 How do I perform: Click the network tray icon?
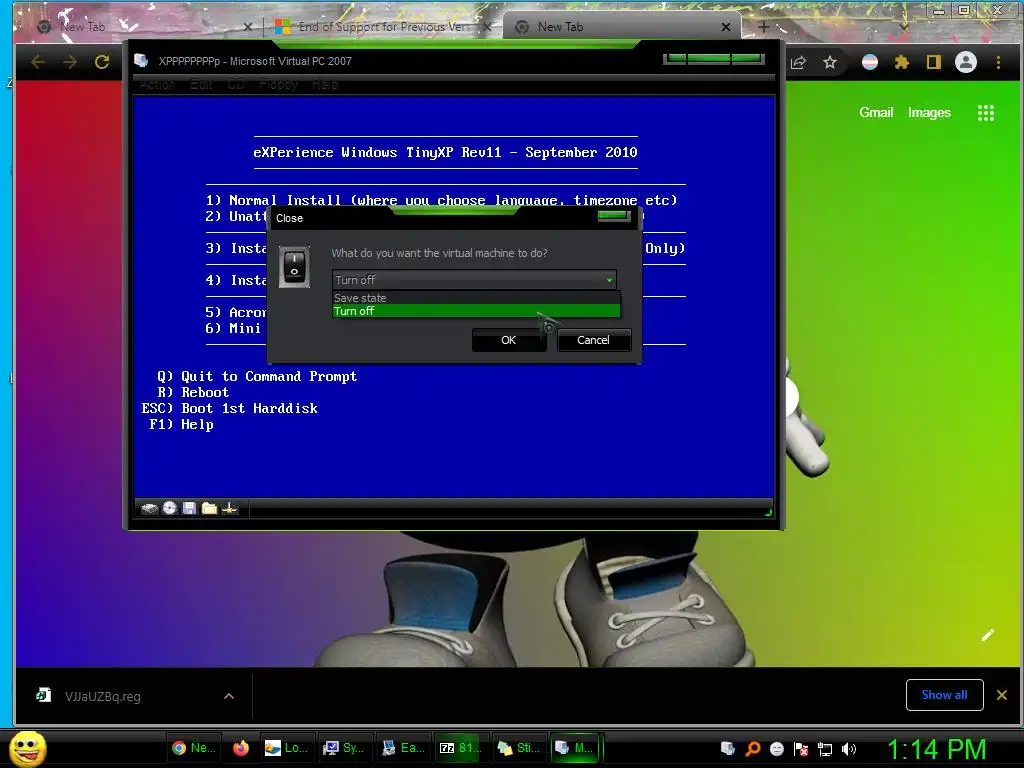pos(825,749)
